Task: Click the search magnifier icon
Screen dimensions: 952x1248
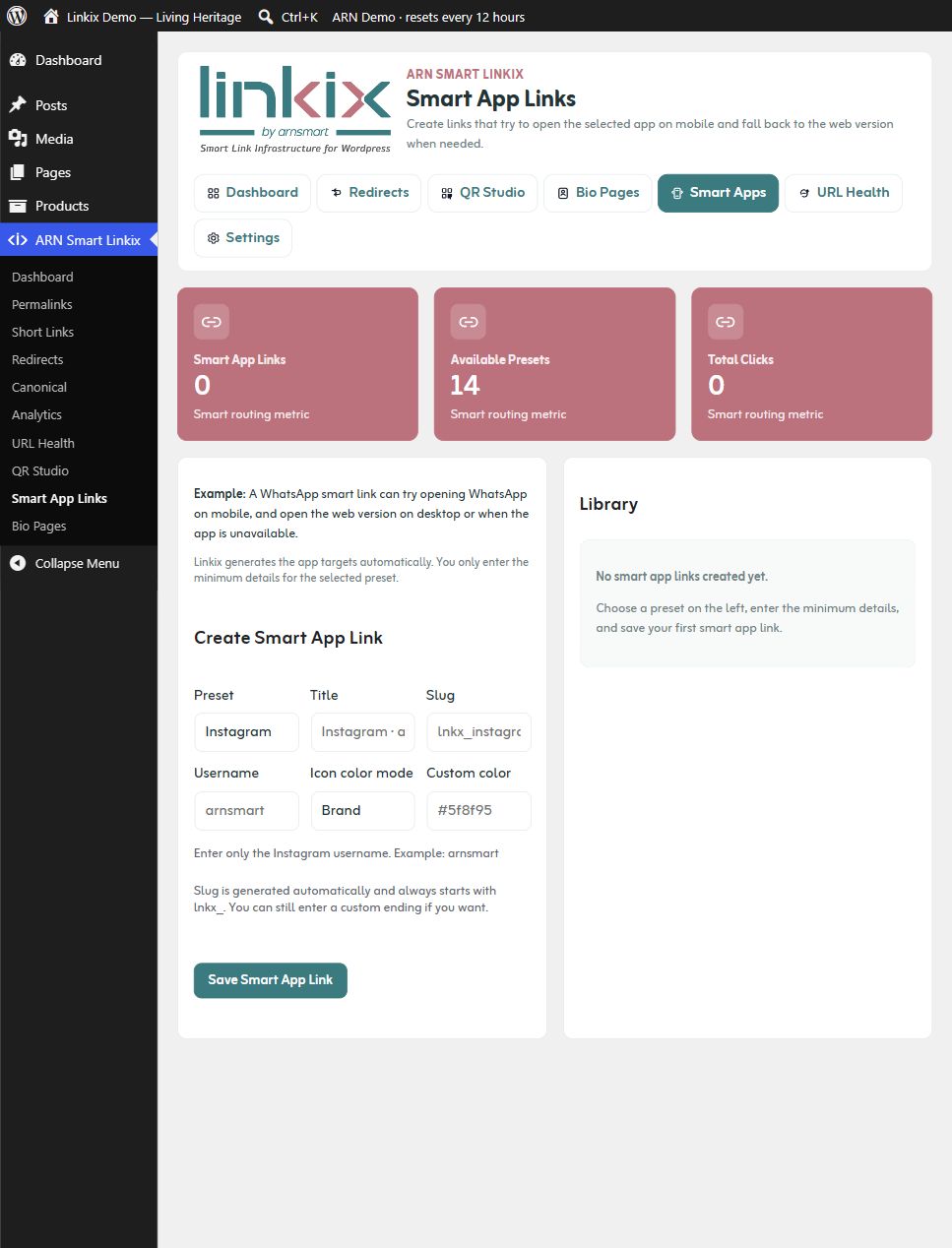Action: [x=266, y=17]
